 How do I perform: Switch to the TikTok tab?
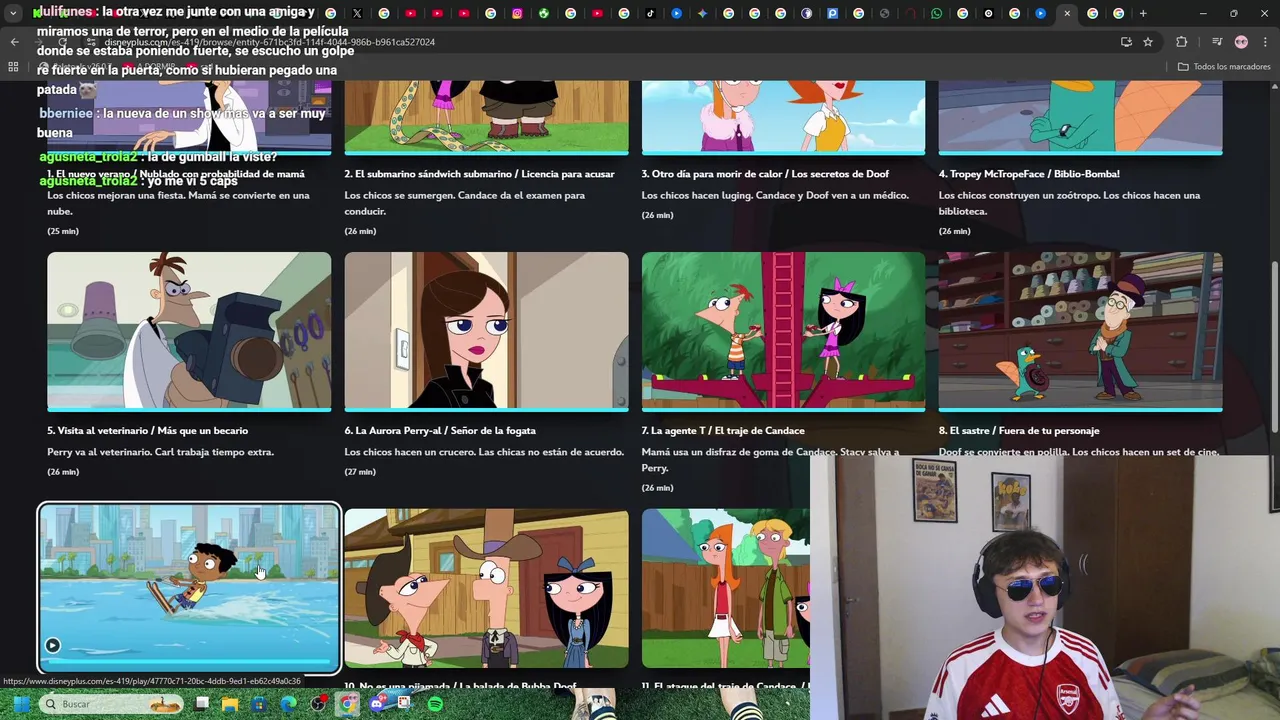(x=650, y=13)
